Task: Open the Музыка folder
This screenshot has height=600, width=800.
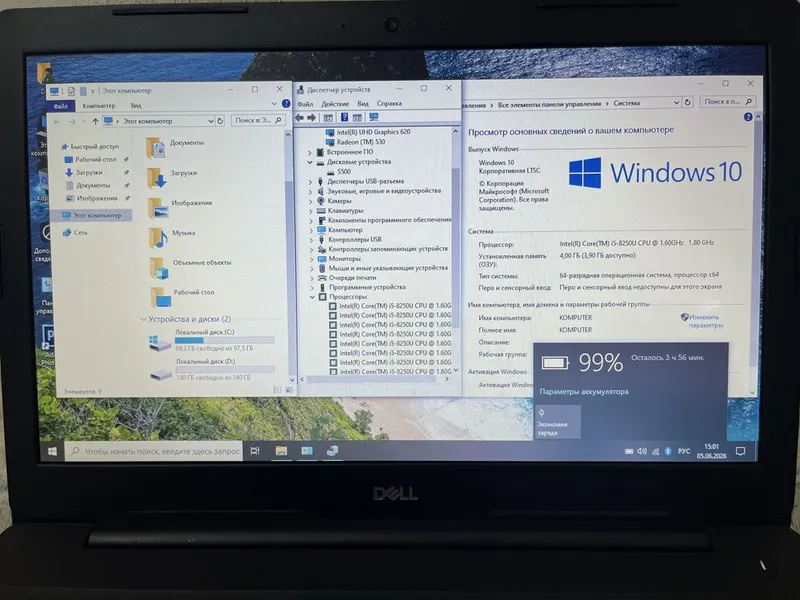Action: [x=172, y=236]
